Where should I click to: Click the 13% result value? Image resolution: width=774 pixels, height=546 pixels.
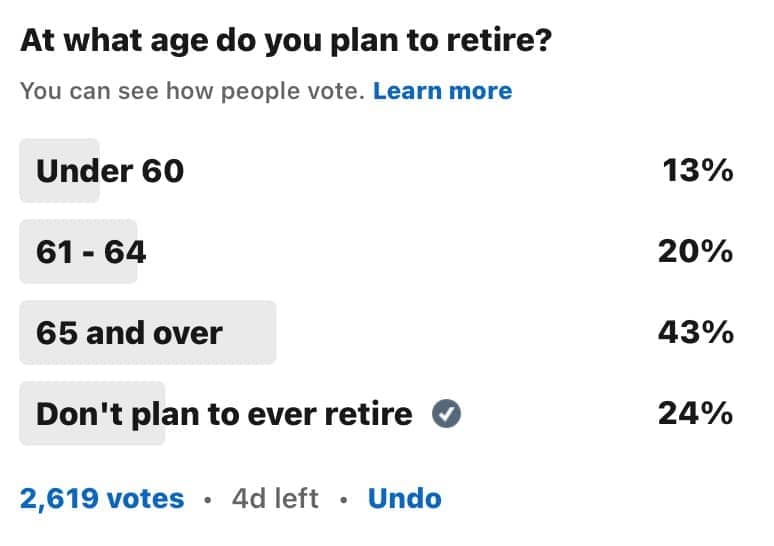tap(698, 170)
